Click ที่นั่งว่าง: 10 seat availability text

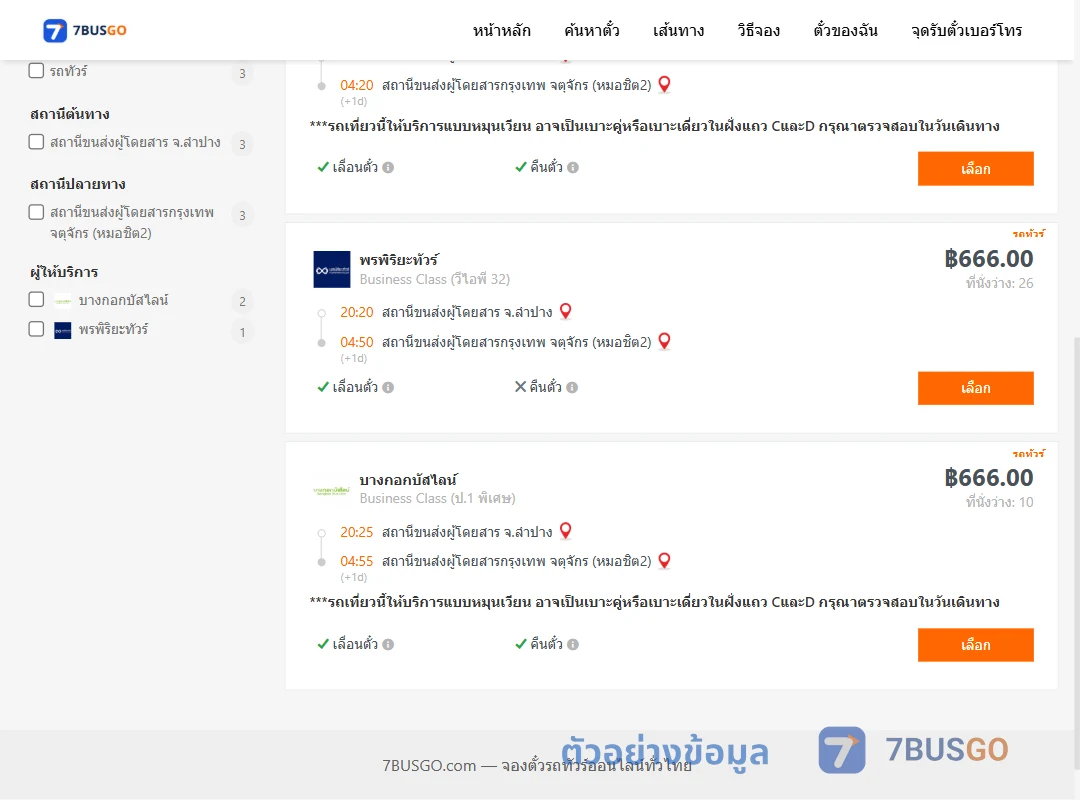(999, 502)
